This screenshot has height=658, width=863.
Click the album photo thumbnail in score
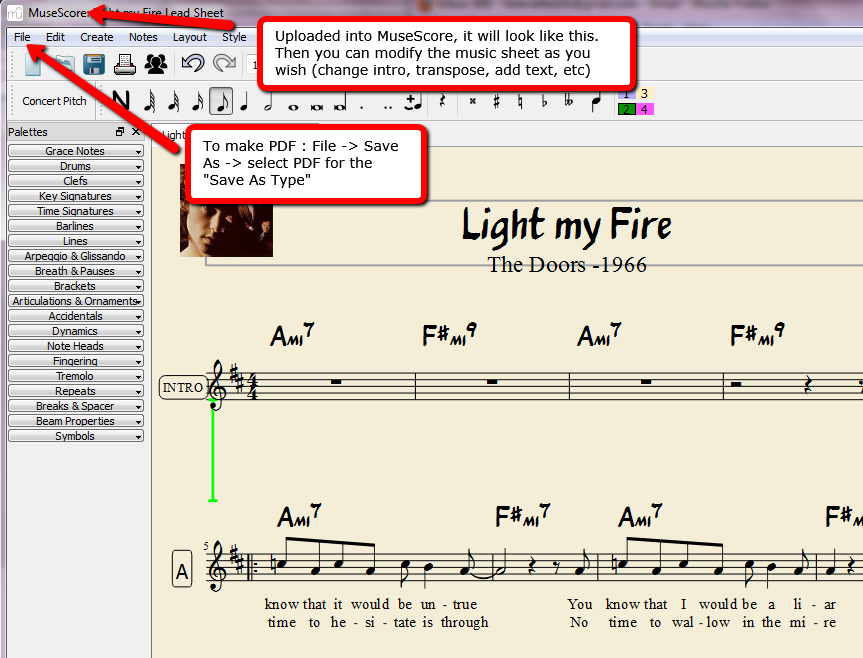click(x=226, y=212)
